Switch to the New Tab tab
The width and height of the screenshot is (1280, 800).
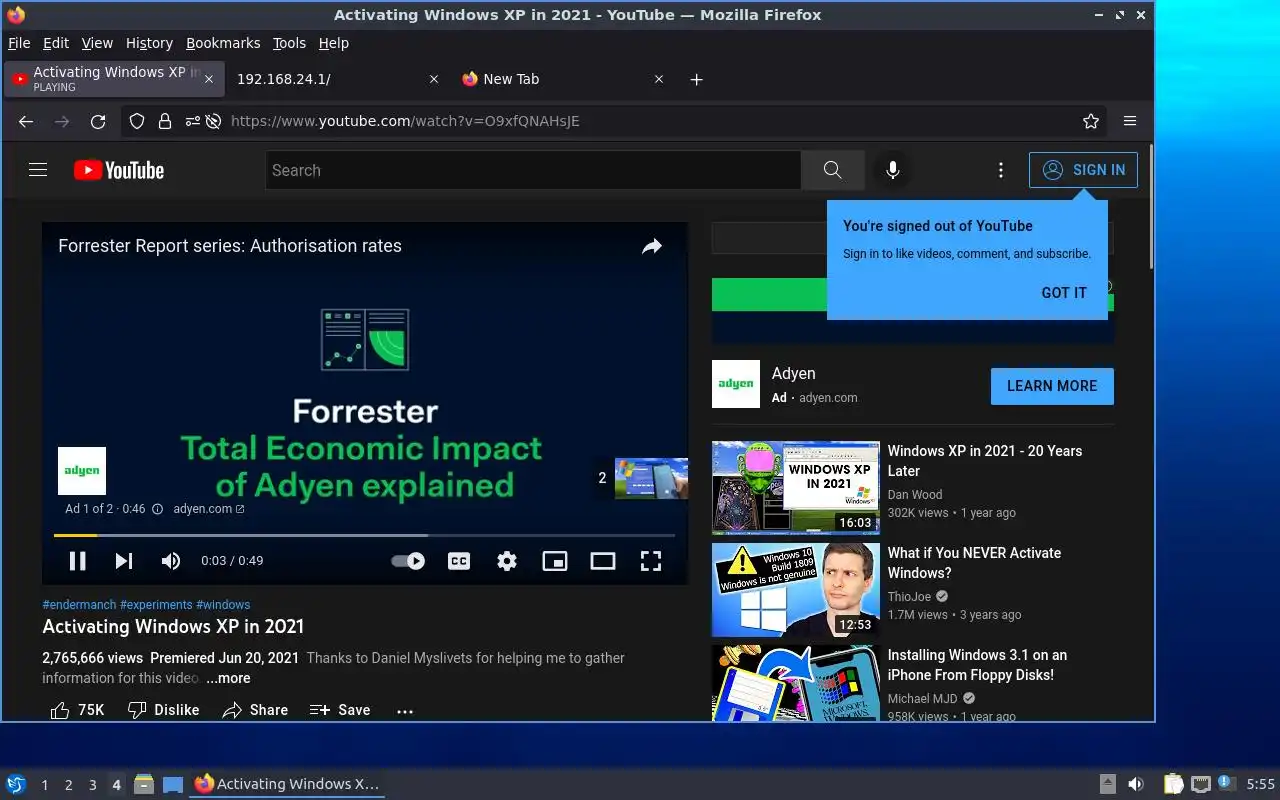[x=562, y=79]
